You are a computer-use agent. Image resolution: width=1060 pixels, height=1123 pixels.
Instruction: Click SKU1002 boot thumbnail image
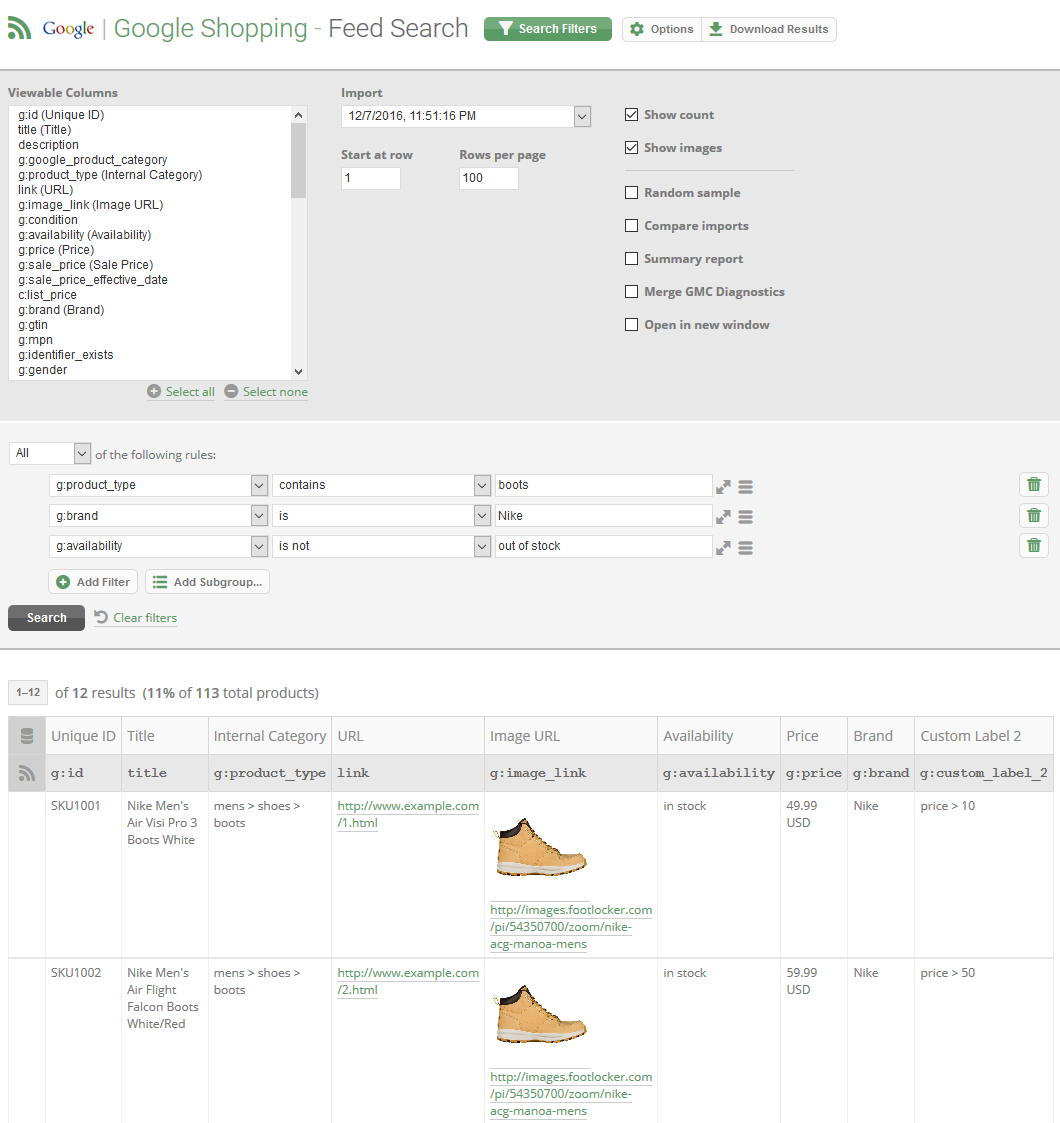pyautogui.click(x=541, y=1014)
